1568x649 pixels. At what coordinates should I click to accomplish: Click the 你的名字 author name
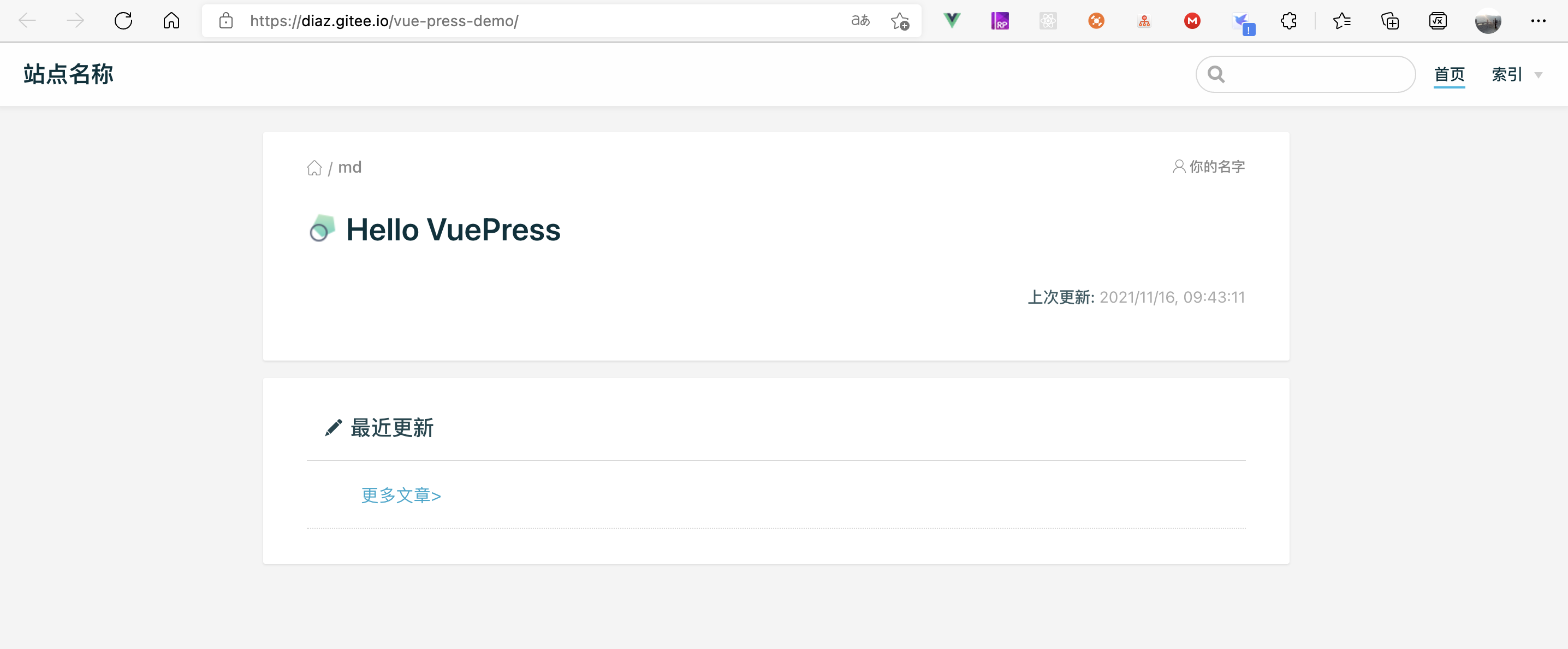[1217, 166]
